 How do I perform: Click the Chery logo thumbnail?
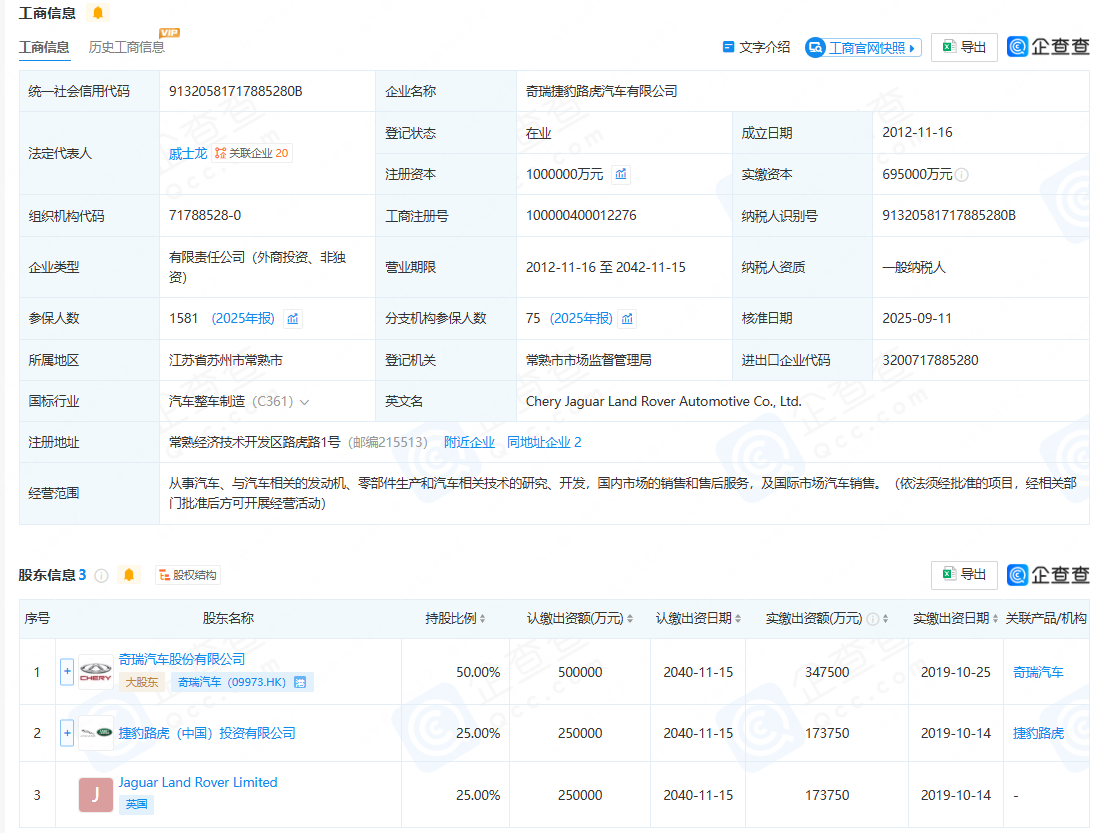[96, 673]
